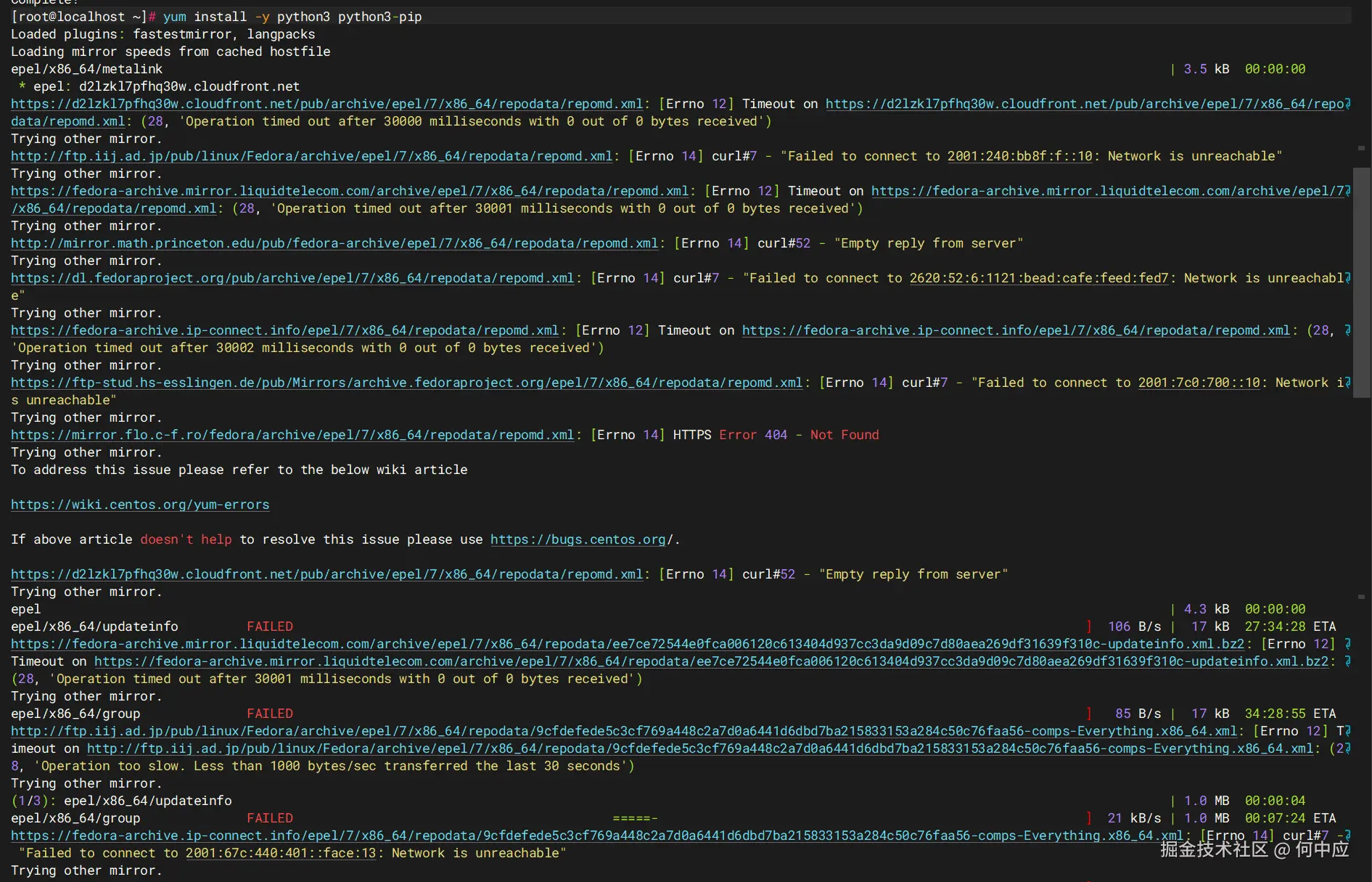Open the dl.fedoraproject.org repomd.xml link
The width and height of the screenshot is (1372, 882).
pyautogui.click(x=292, y=278)
